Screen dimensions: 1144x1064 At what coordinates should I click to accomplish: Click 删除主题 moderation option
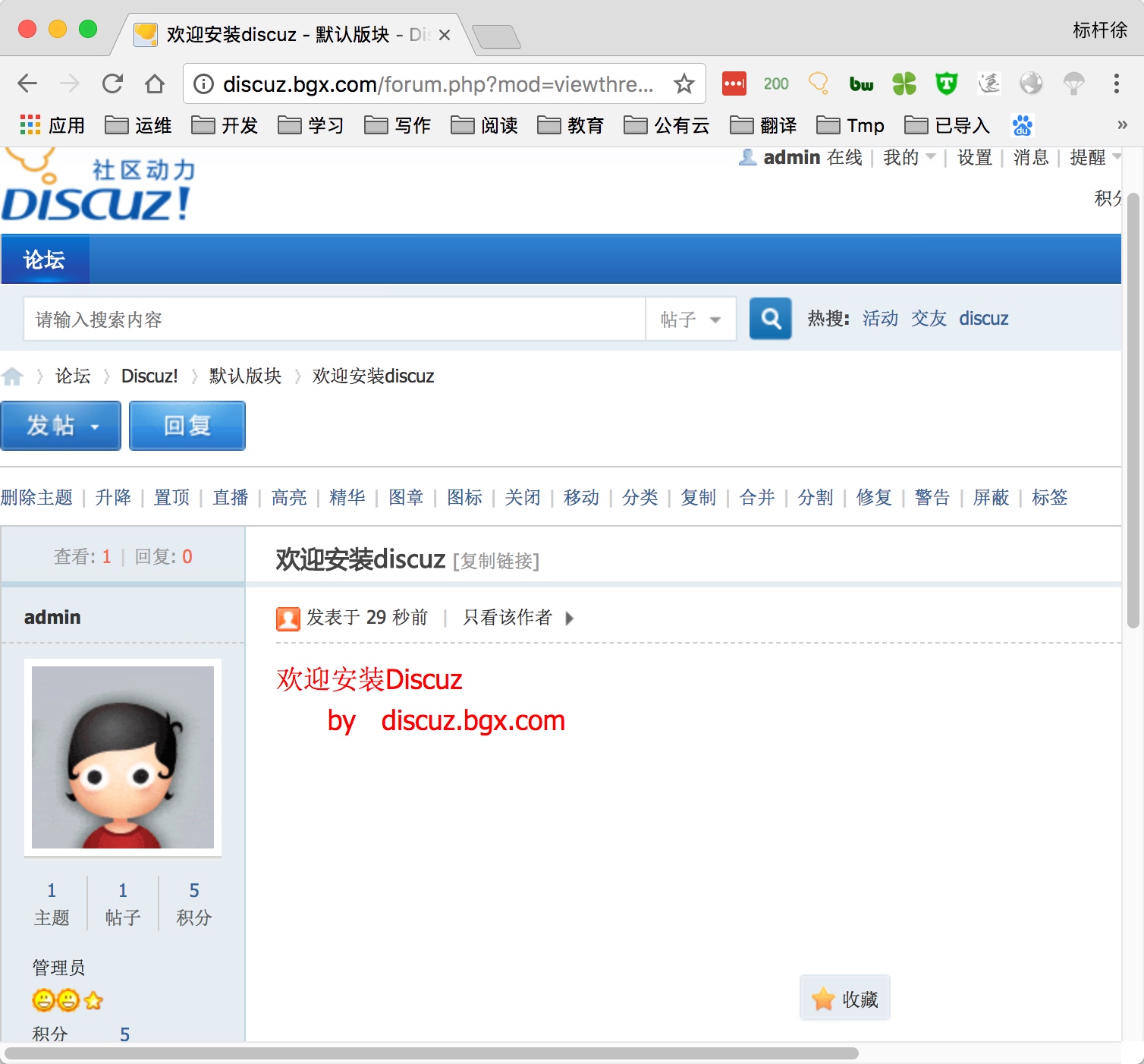(36, 497)
